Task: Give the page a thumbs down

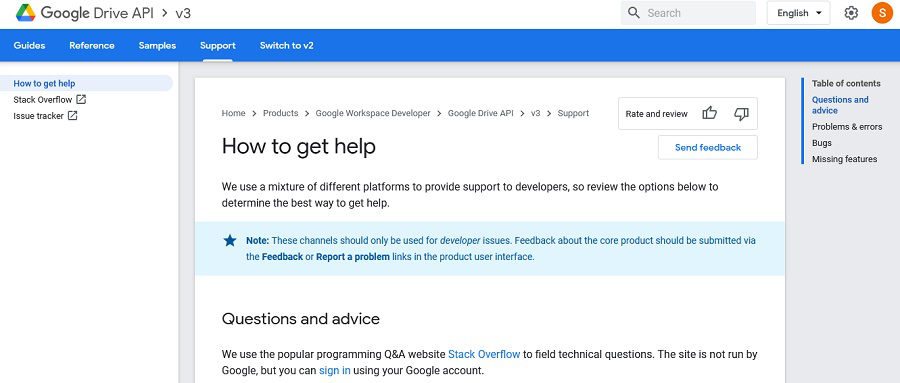Action: coord(741,114)
